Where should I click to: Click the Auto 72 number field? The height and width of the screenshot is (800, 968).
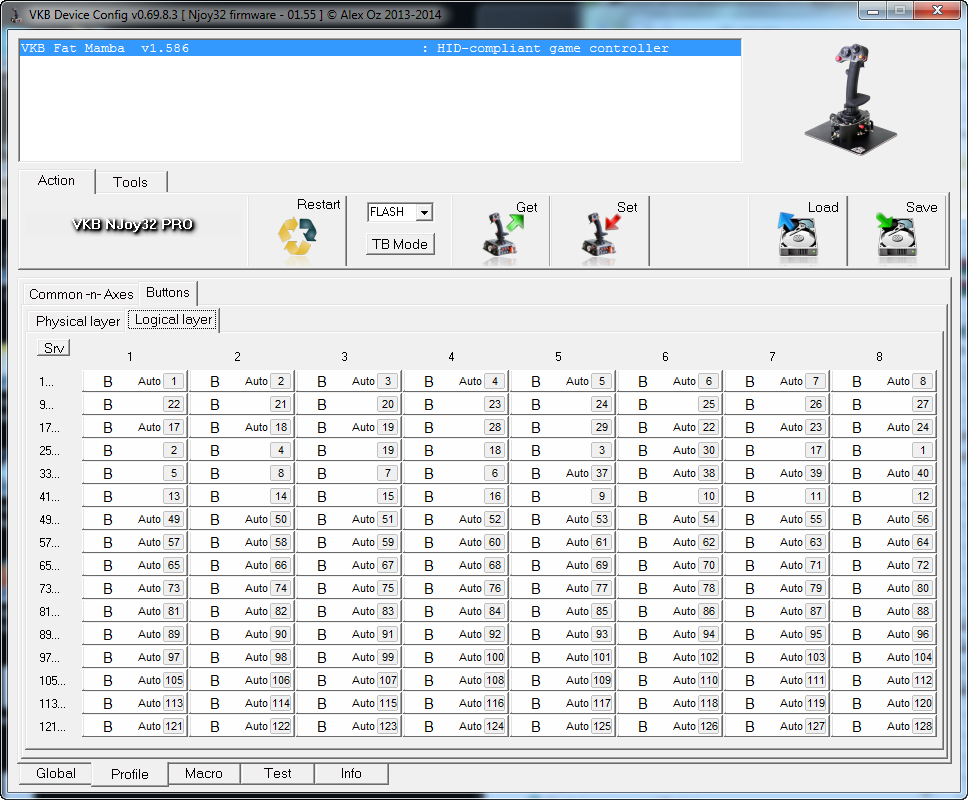click(922, 565)
